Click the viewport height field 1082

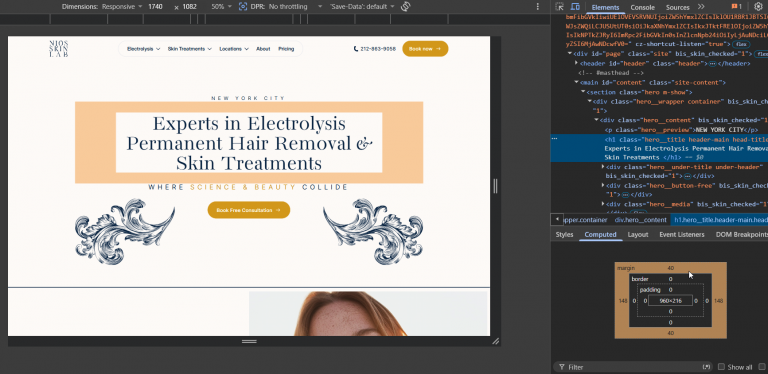point(190,7)
